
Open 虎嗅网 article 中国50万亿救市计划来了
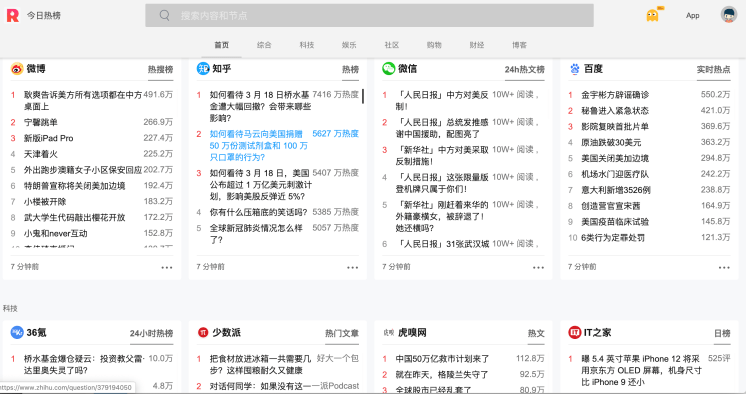(442, 359)
